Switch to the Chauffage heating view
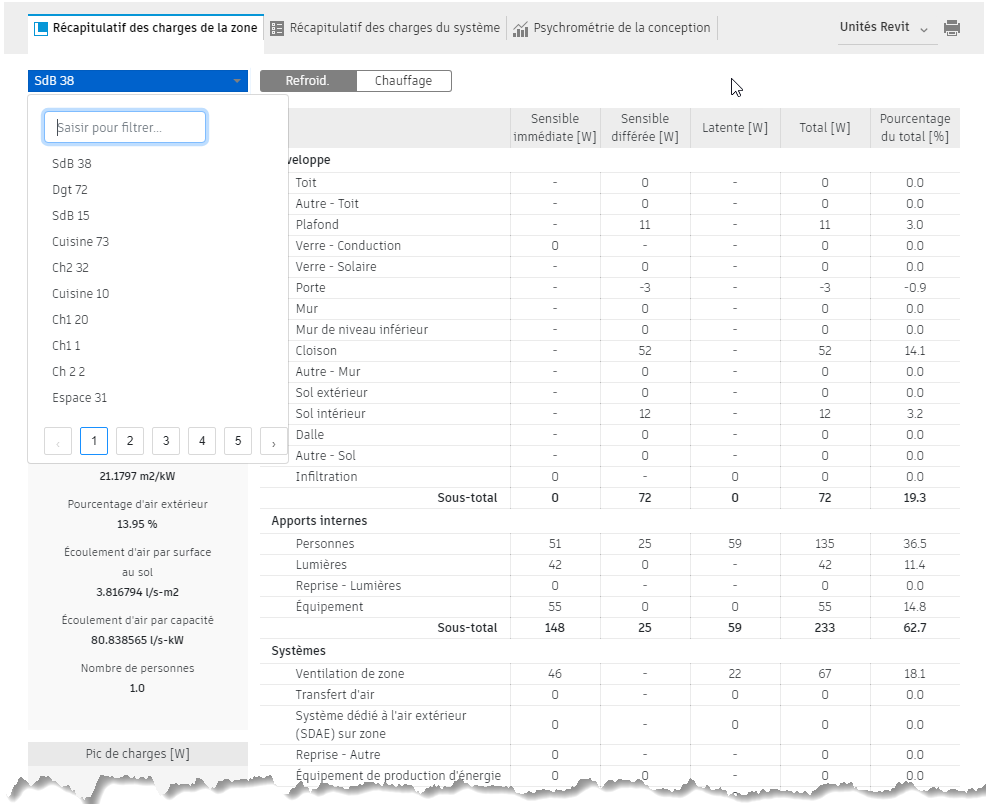Viewport: 986px width, 804px height. tap(404, 80)
